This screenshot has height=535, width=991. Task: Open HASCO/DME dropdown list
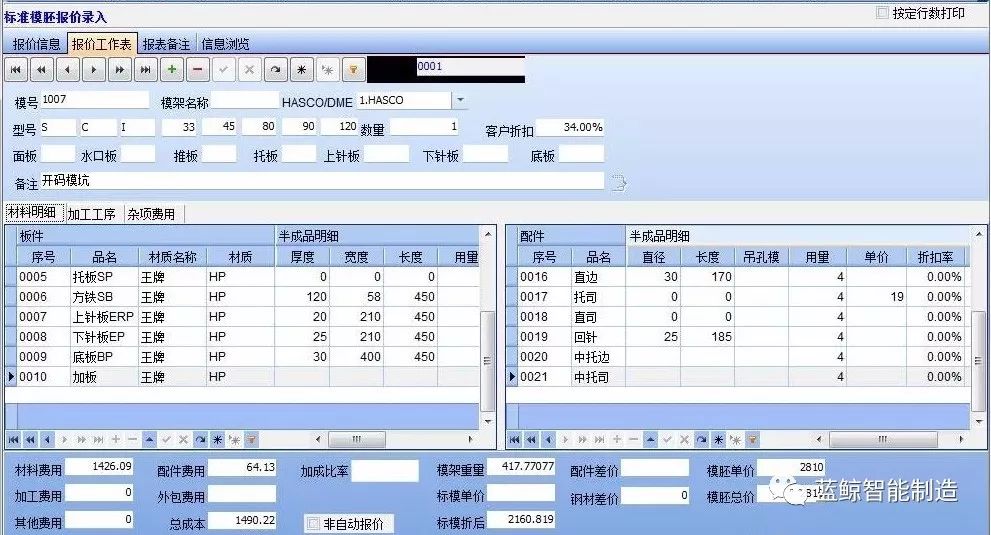[x=459, y=100]
